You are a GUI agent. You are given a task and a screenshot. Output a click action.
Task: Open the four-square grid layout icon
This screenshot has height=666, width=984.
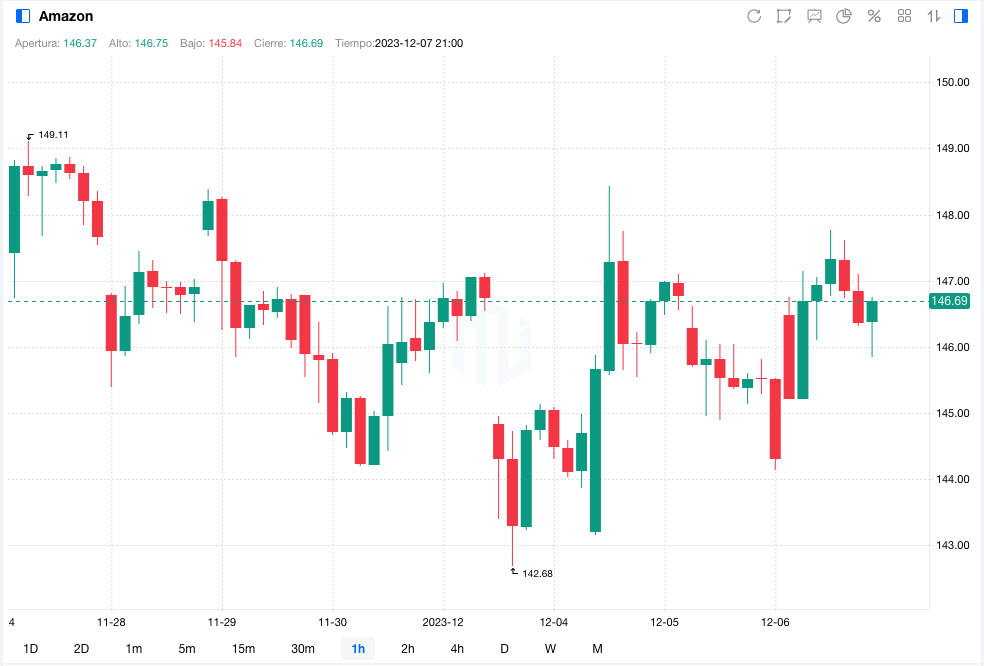904,16
